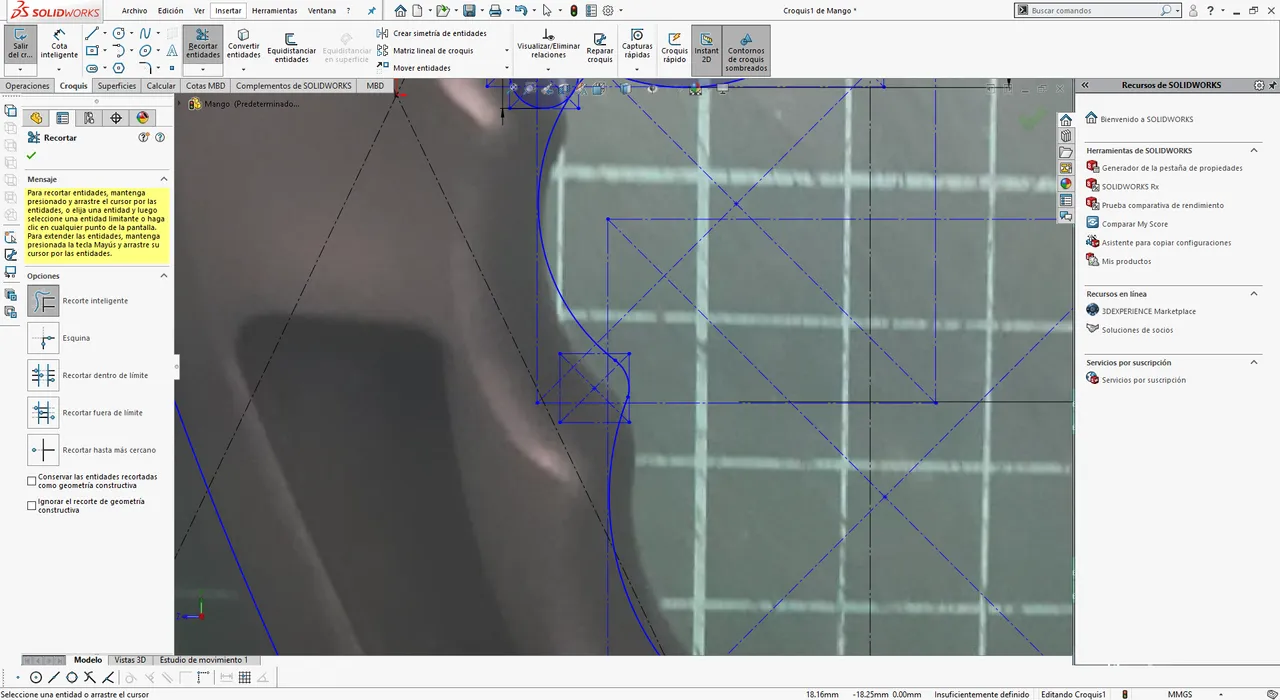Click Mover entidades tool

pyautogui.click(x=413, y=68)
